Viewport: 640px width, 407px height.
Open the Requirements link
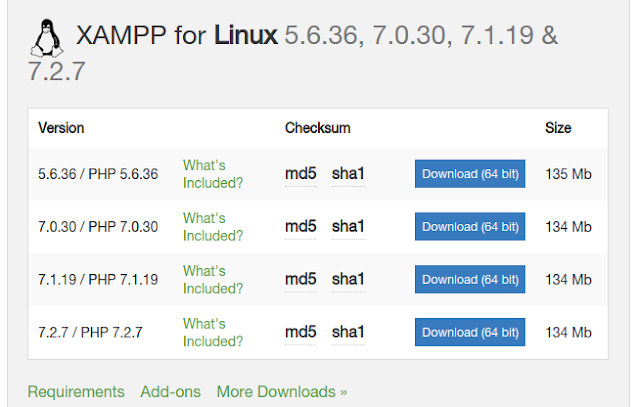(x=76, y=392)
